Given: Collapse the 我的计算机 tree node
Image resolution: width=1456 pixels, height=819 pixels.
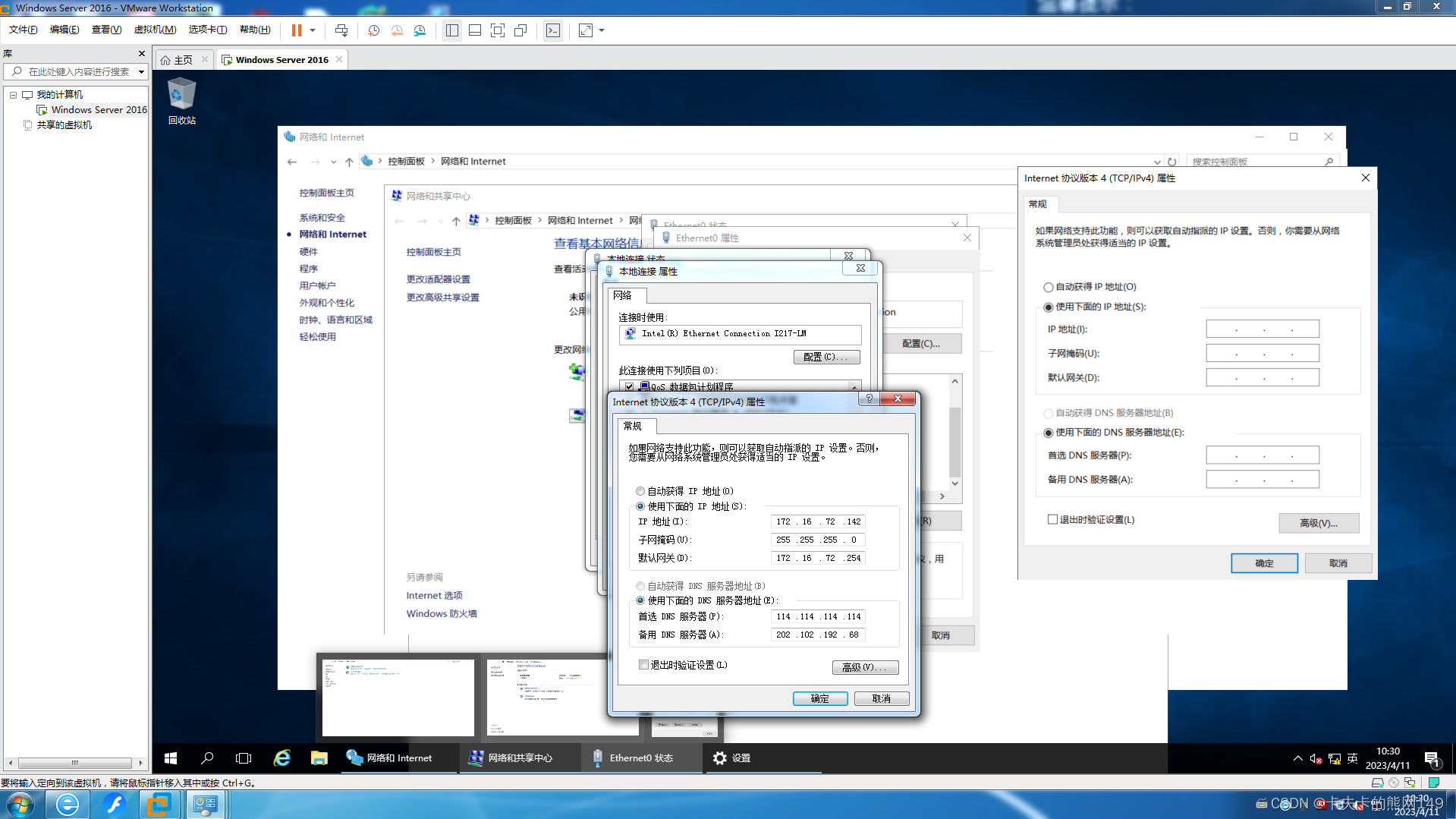Looking at the screenshot, I should point(13,95).
